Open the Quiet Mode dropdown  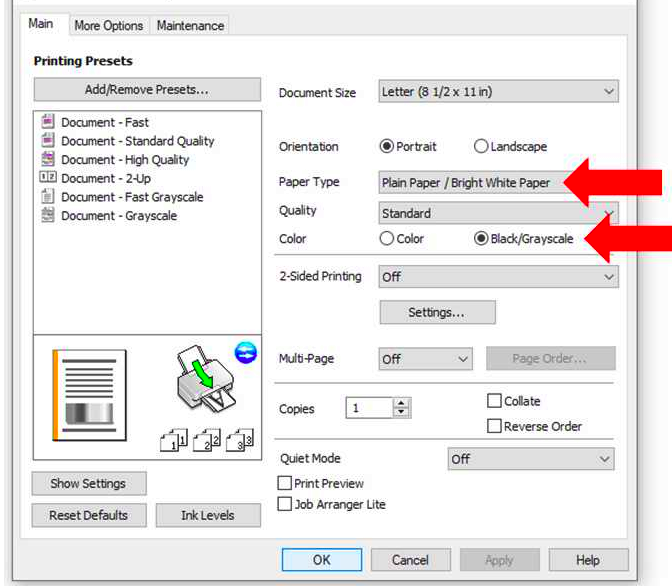530,459
